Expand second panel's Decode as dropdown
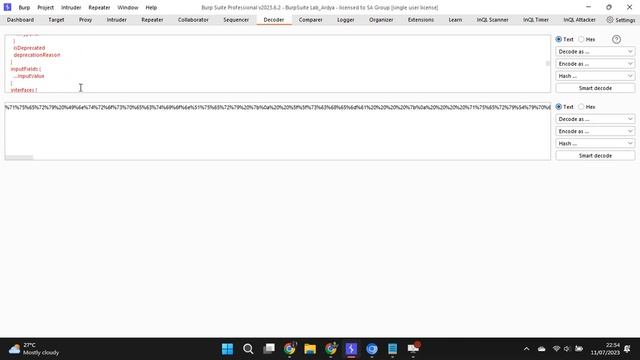640x360 pixels. [595, 119]
